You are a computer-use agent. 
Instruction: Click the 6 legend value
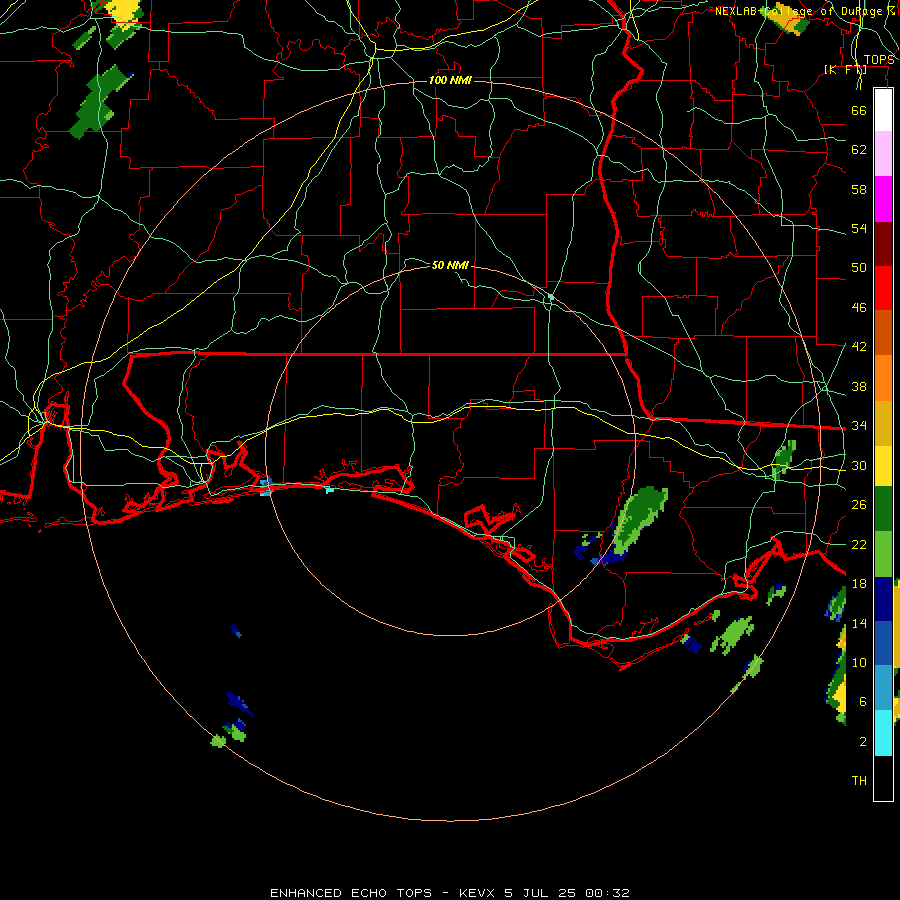pos(862,702)
